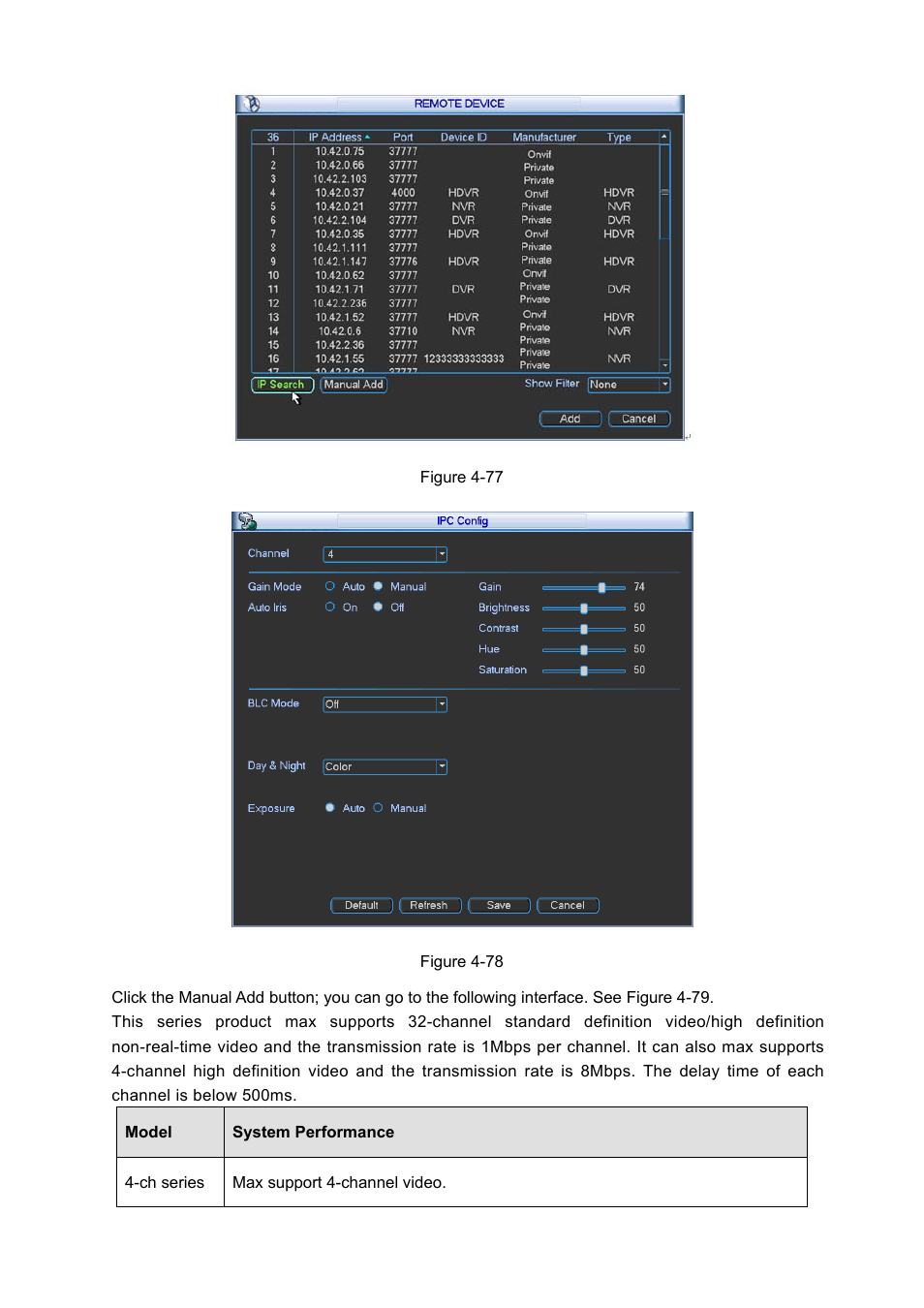Viewport: 924px width, 1308px height.
Task: Click the Manufacturer column header
Action: point(544,138)
